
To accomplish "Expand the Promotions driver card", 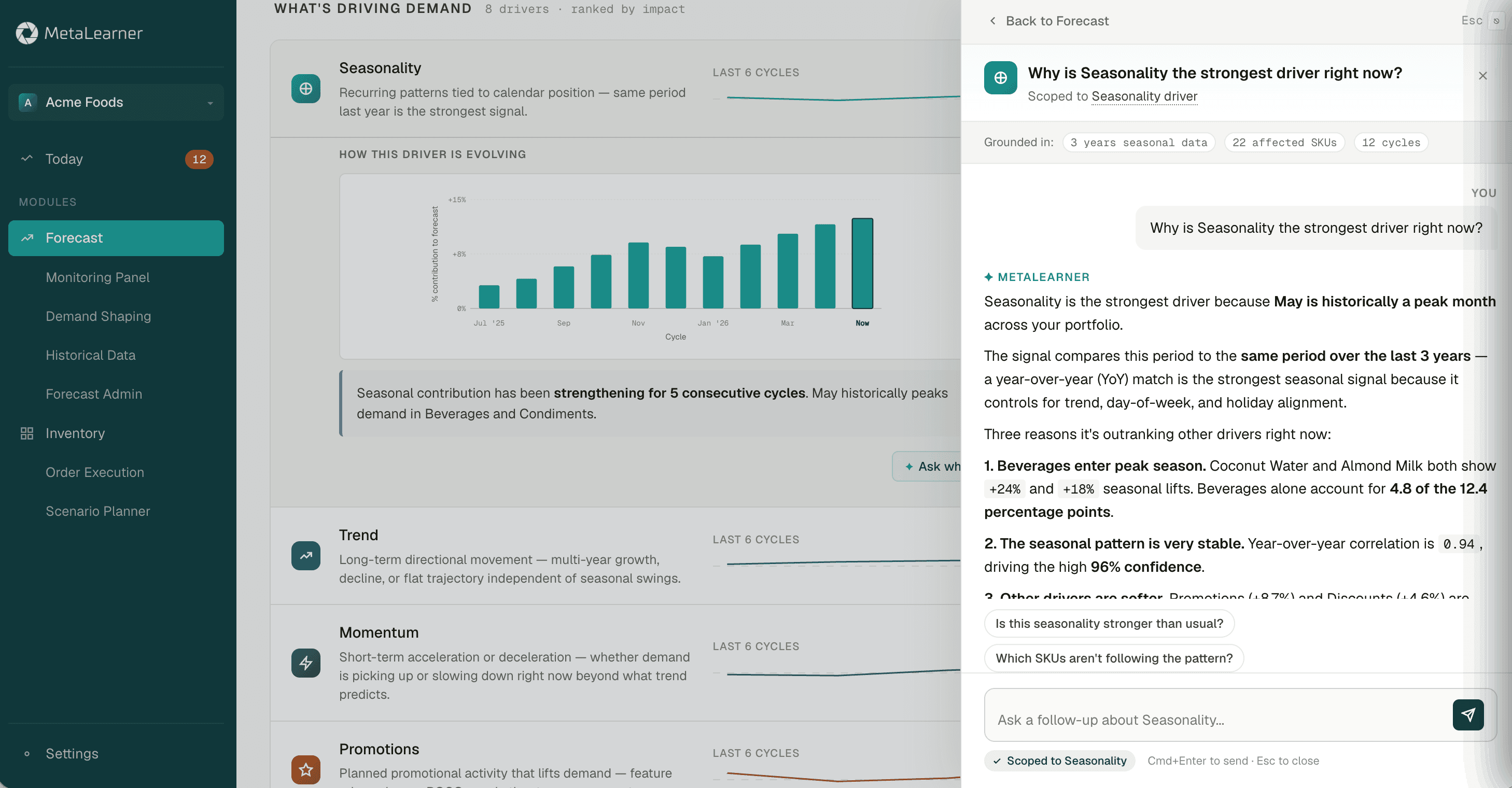I will point(615,755).
